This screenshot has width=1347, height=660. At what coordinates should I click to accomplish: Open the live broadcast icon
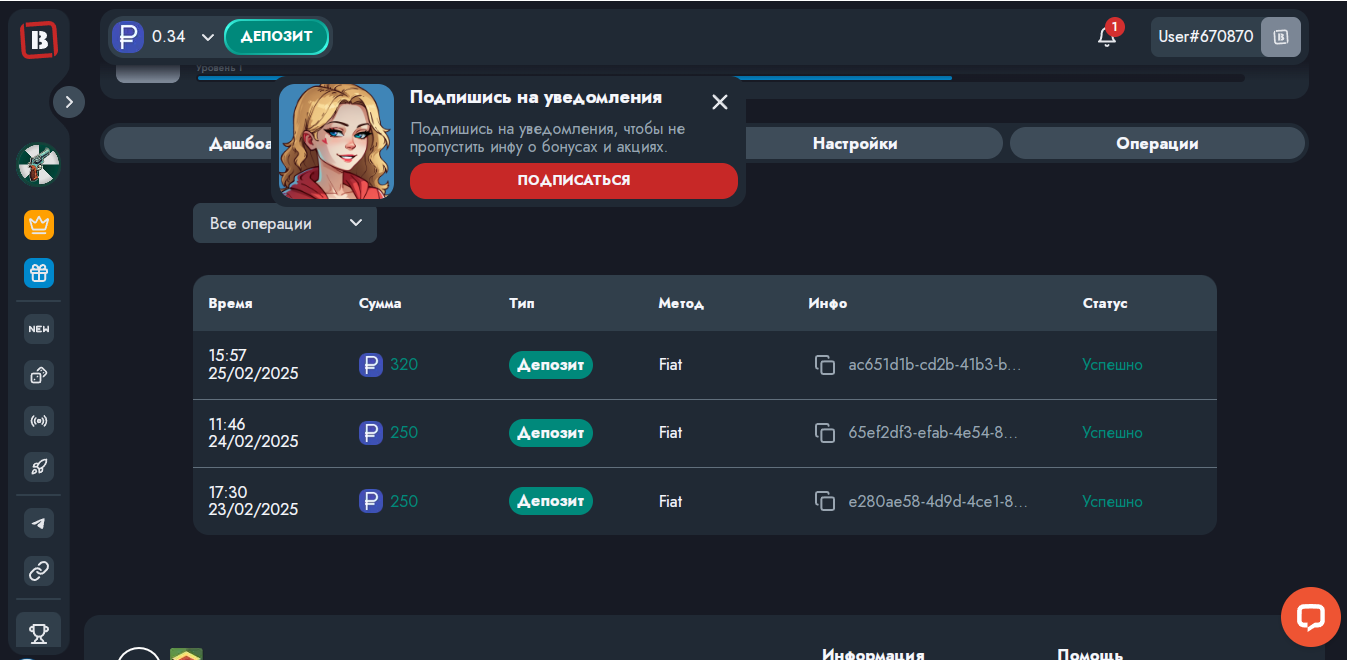39,421
